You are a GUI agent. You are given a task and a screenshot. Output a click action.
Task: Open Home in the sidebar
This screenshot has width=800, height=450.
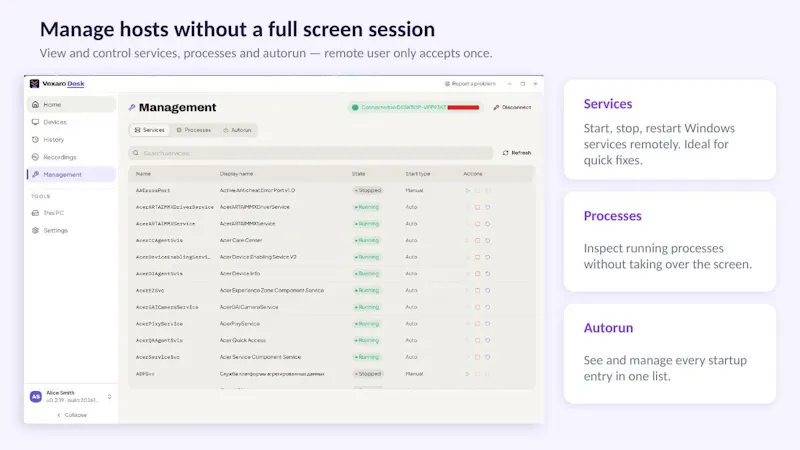pos(71,104)
